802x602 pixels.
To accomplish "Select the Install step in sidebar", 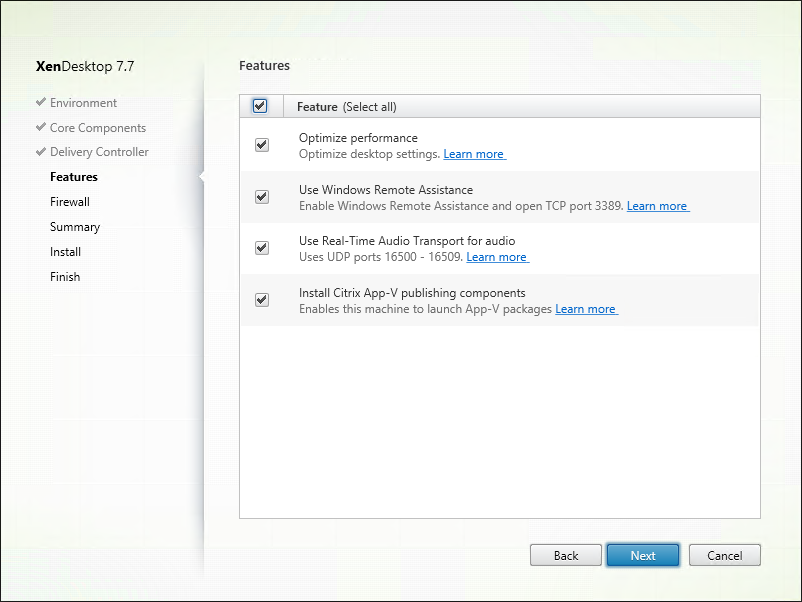I will 65,252.
